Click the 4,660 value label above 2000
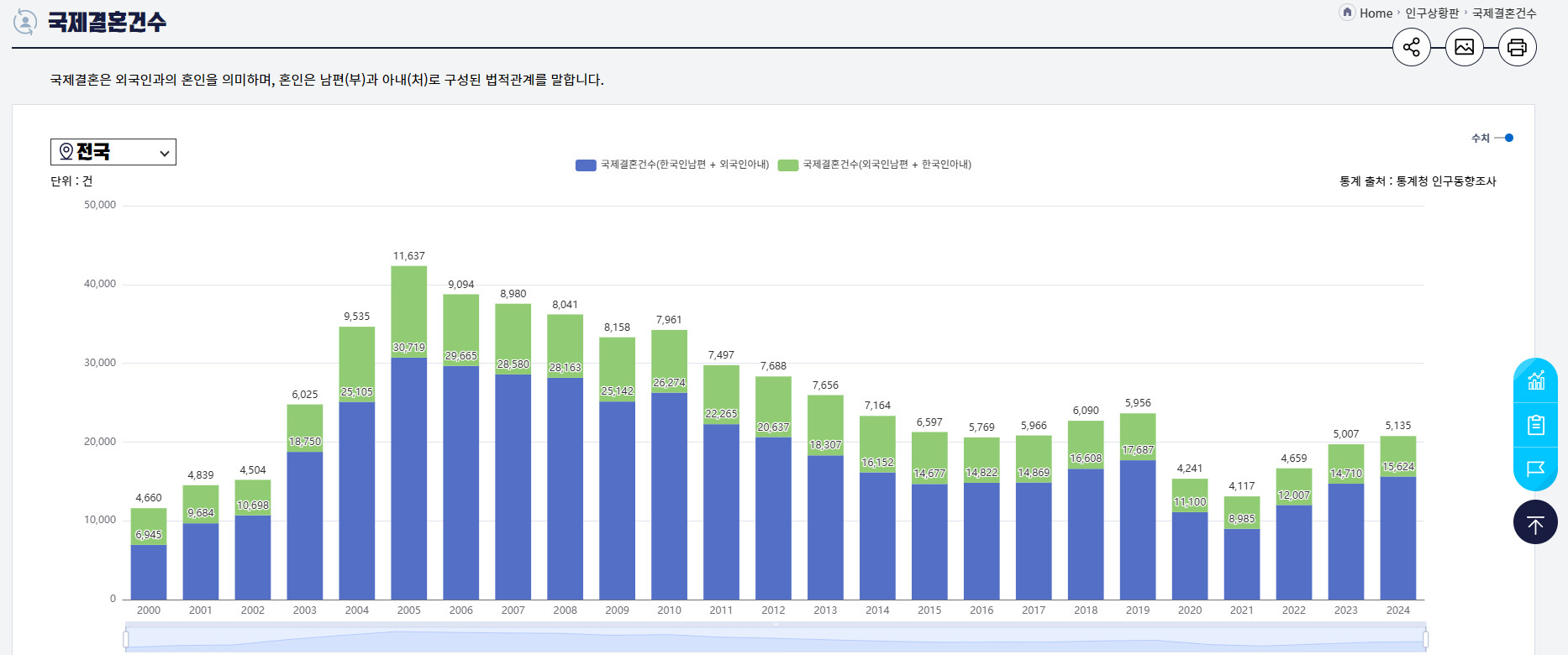Screen dimensions: 1568x655 149,498
